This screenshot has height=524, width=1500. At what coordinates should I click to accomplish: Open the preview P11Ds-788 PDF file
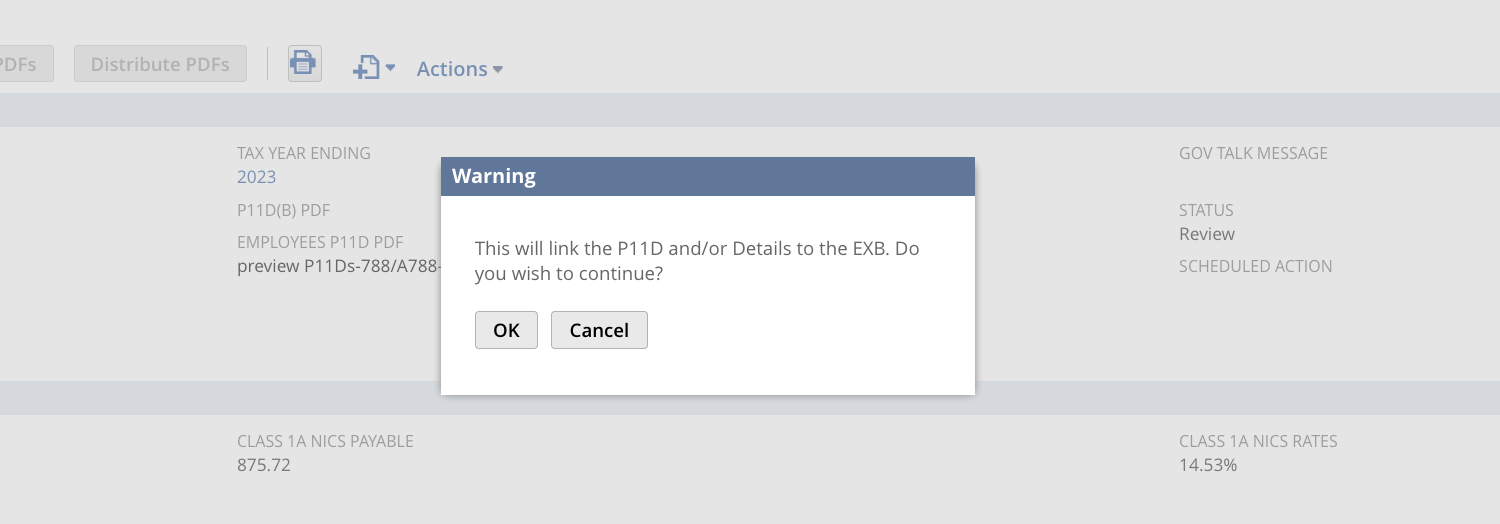pos(339,266)
